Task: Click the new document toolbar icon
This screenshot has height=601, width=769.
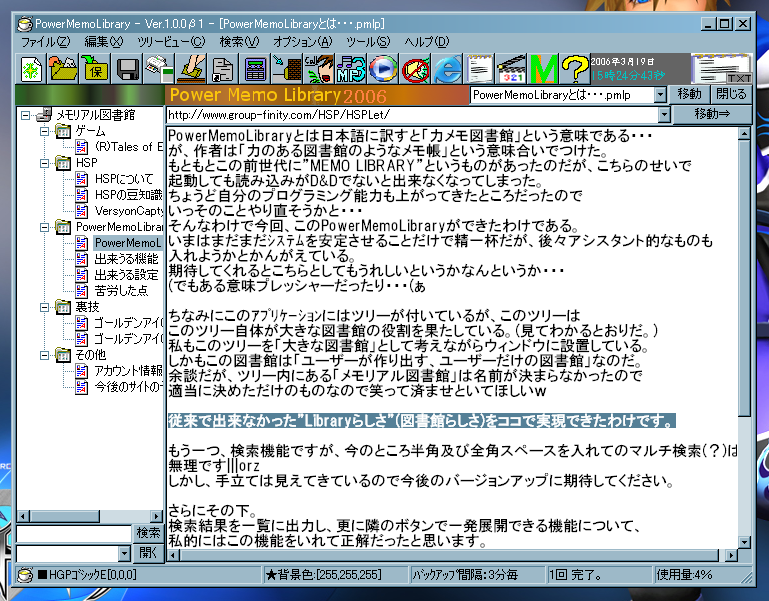Action: click(x=31, y=69)
